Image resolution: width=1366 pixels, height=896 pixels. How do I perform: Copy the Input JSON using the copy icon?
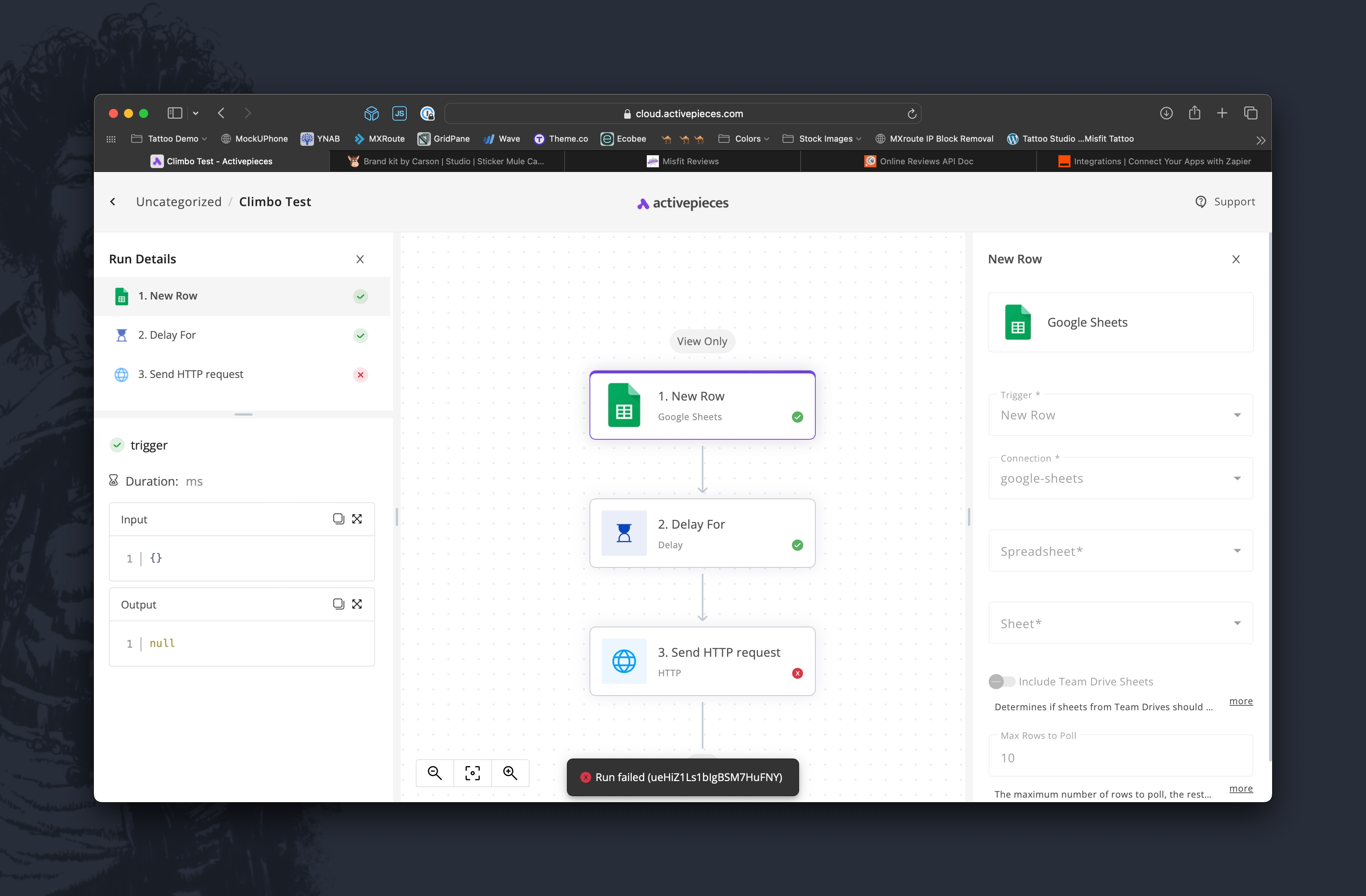point(338,518)
